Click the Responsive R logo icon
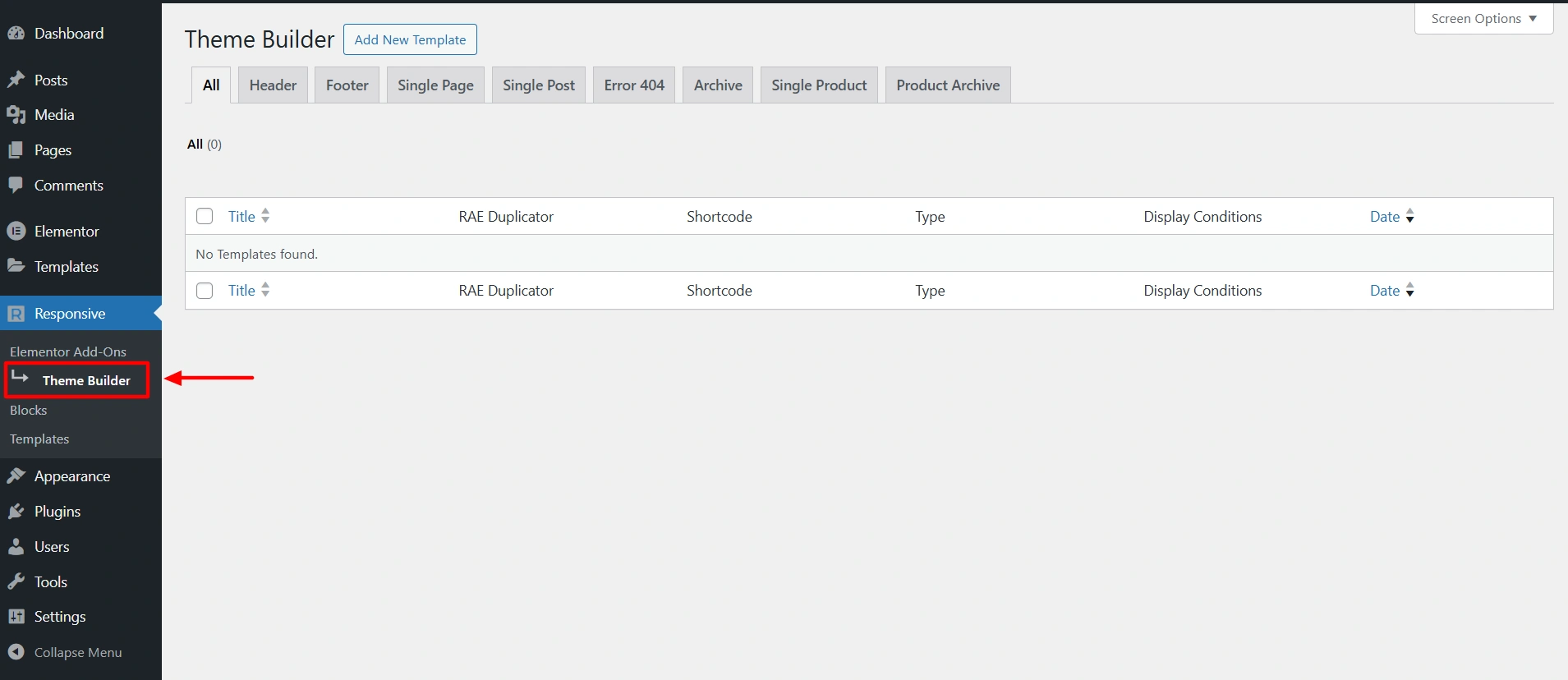This screenshot has width=1568, height=680. coord(16,314)
